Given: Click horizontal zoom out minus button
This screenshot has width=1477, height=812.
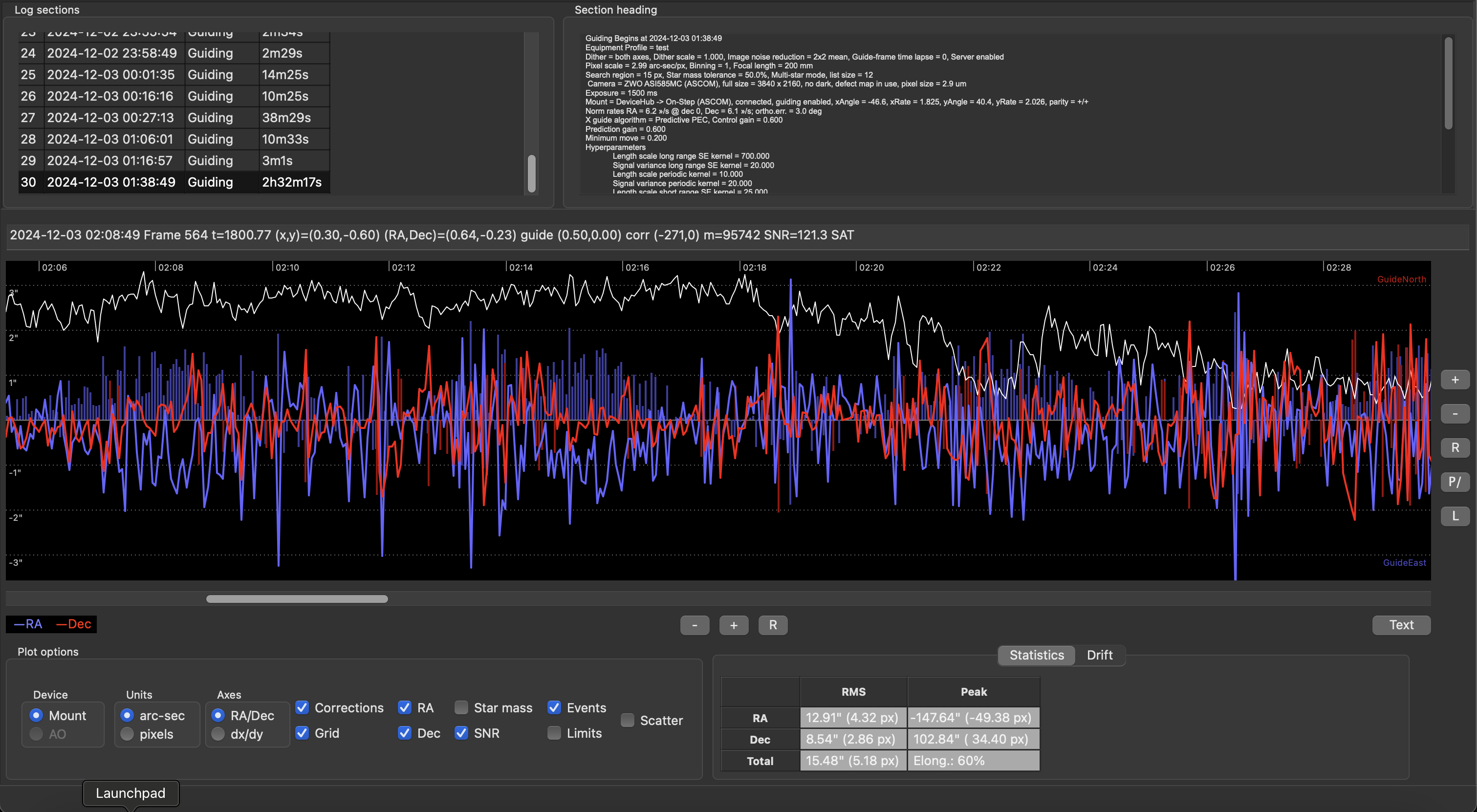Looking at the screenshot, I should (x=695, y=625).
